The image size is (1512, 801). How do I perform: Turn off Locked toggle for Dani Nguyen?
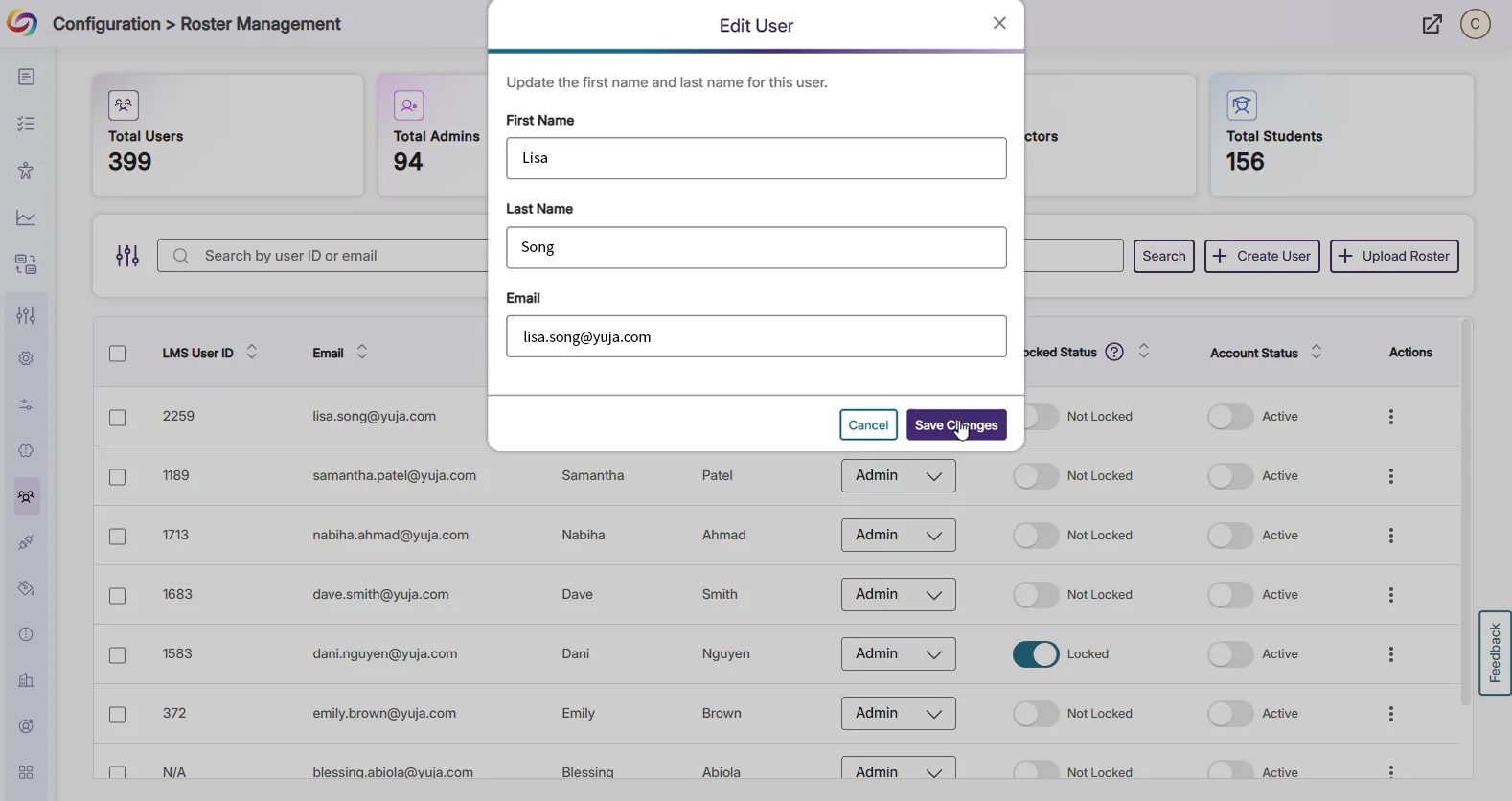(x=1036, y=654)
